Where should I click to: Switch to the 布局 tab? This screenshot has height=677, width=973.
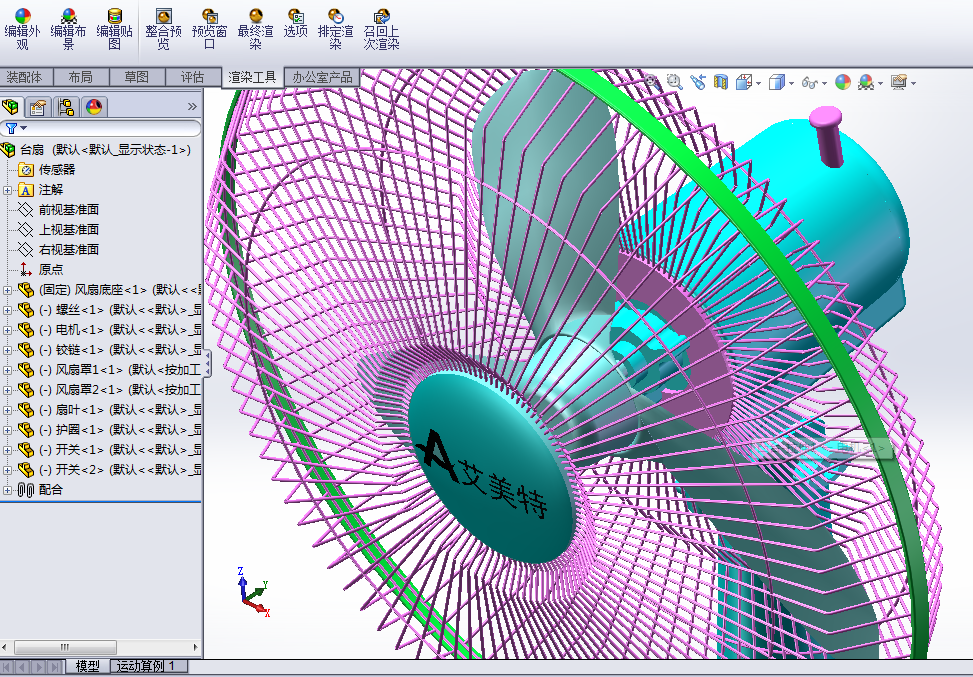click(81, 77)
